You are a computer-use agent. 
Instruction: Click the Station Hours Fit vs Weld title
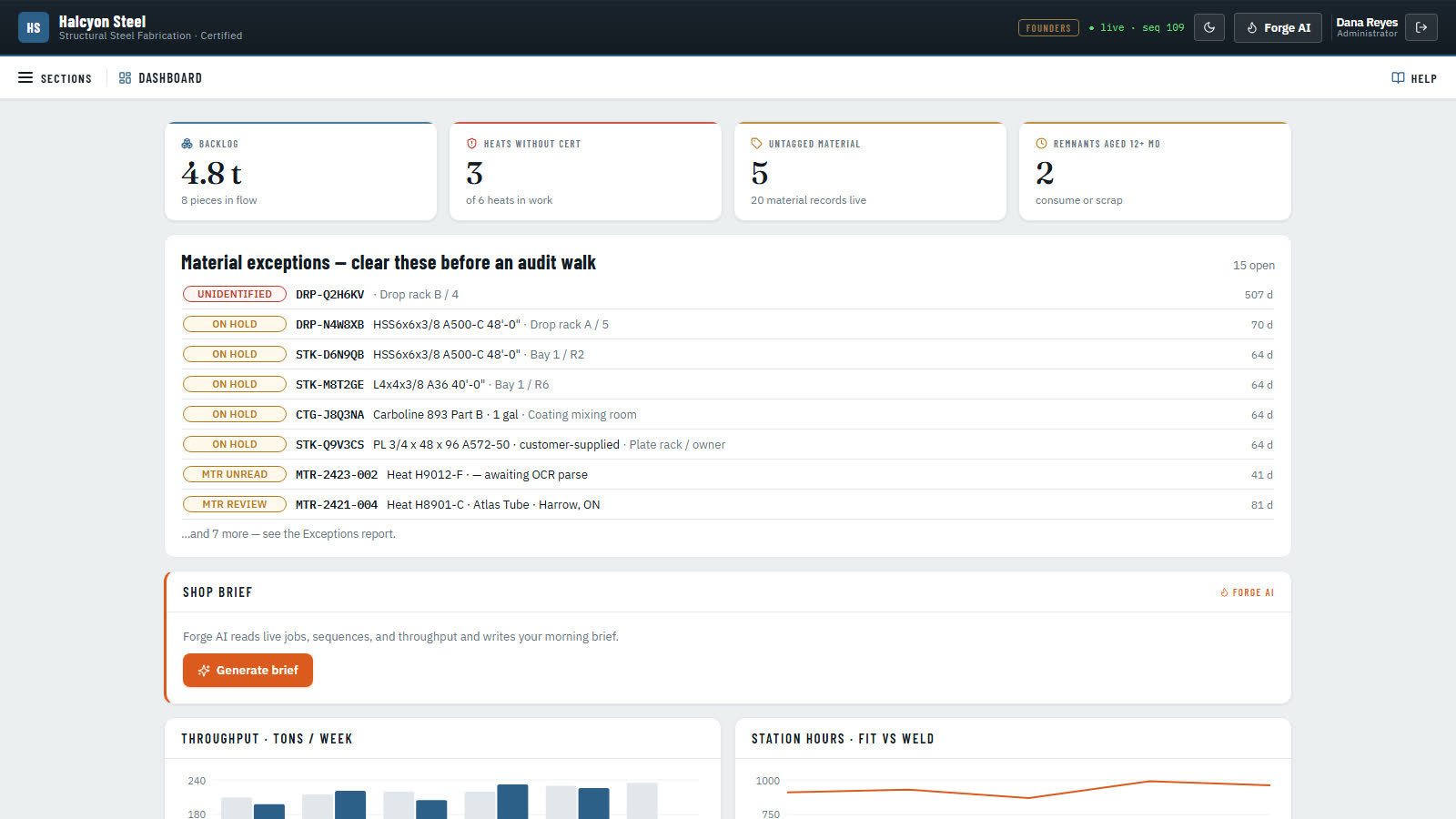[843, 739]
